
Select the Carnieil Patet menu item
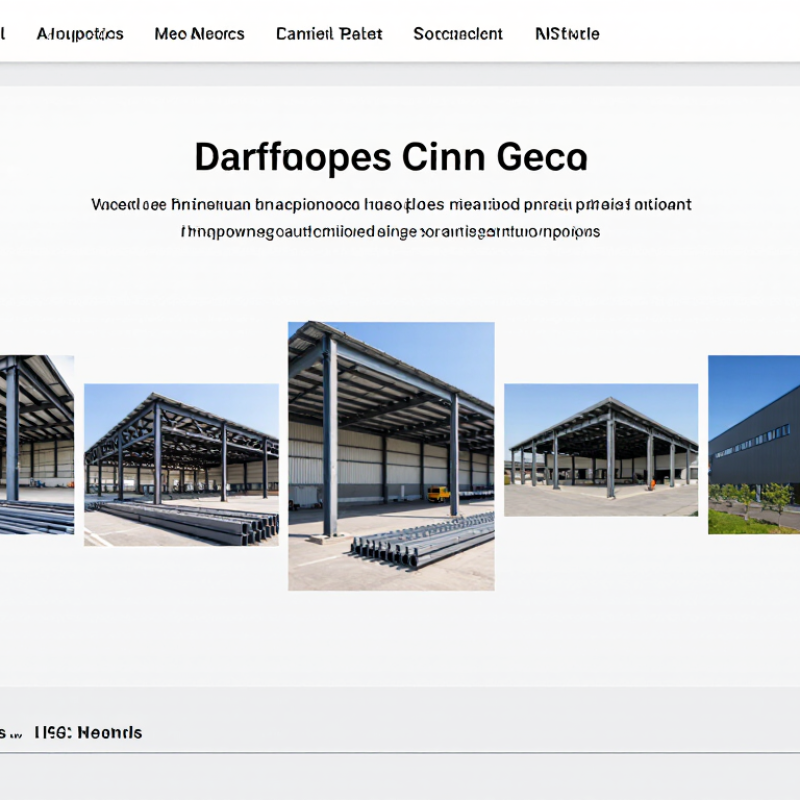329,34
